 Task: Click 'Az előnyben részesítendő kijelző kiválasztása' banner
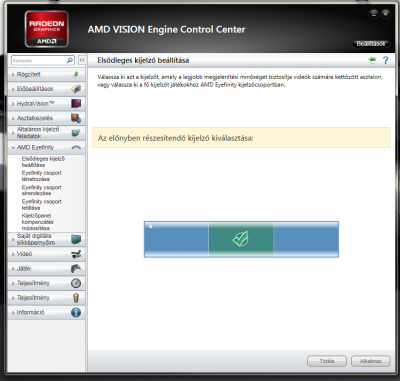click(241, 137)
